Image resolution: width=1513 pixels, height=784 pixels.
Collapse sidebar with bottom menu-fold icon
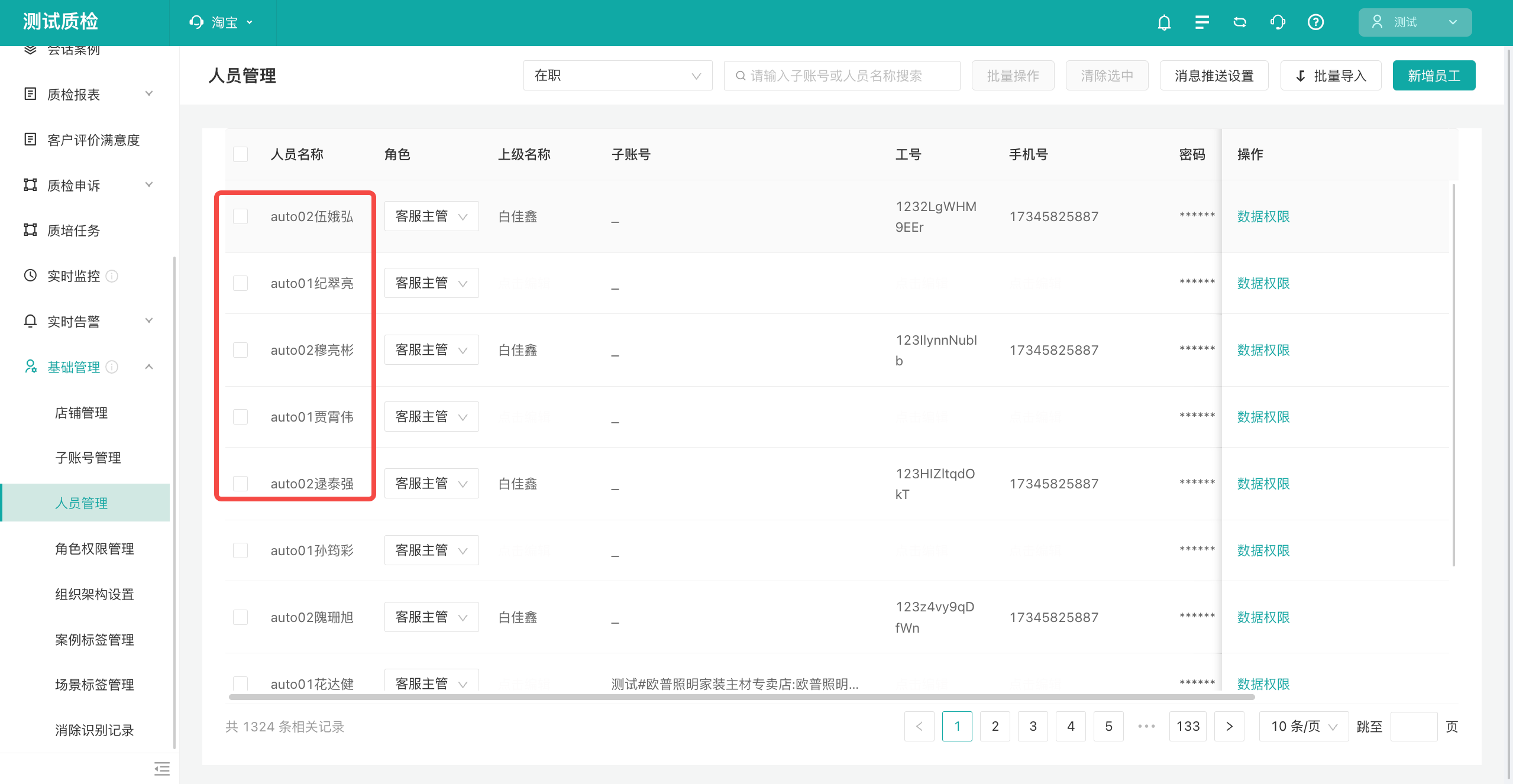[162, 769]
